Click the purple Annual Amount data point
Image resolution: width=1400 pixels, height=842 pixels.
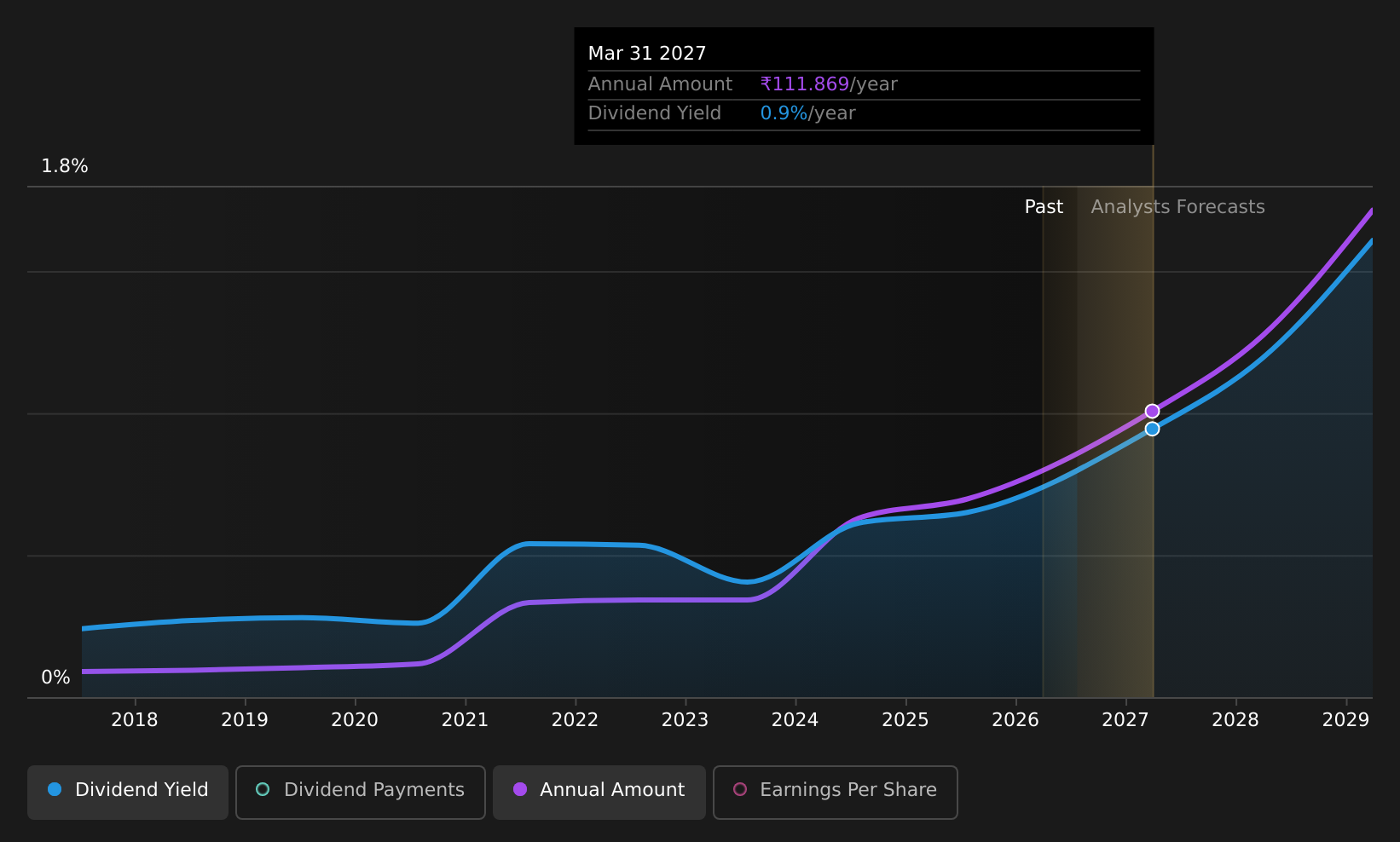pyautogui.click(x=1152, y=412)
